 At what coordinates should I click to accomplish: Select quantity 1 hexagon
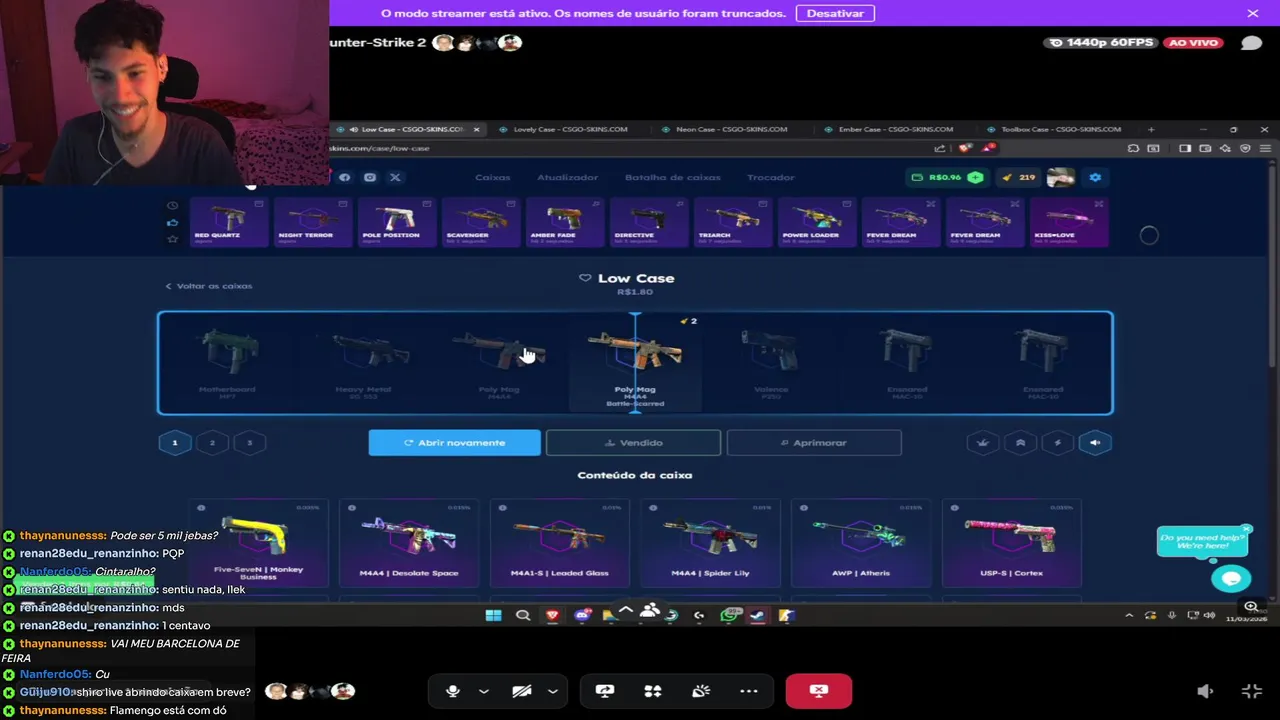175,442
